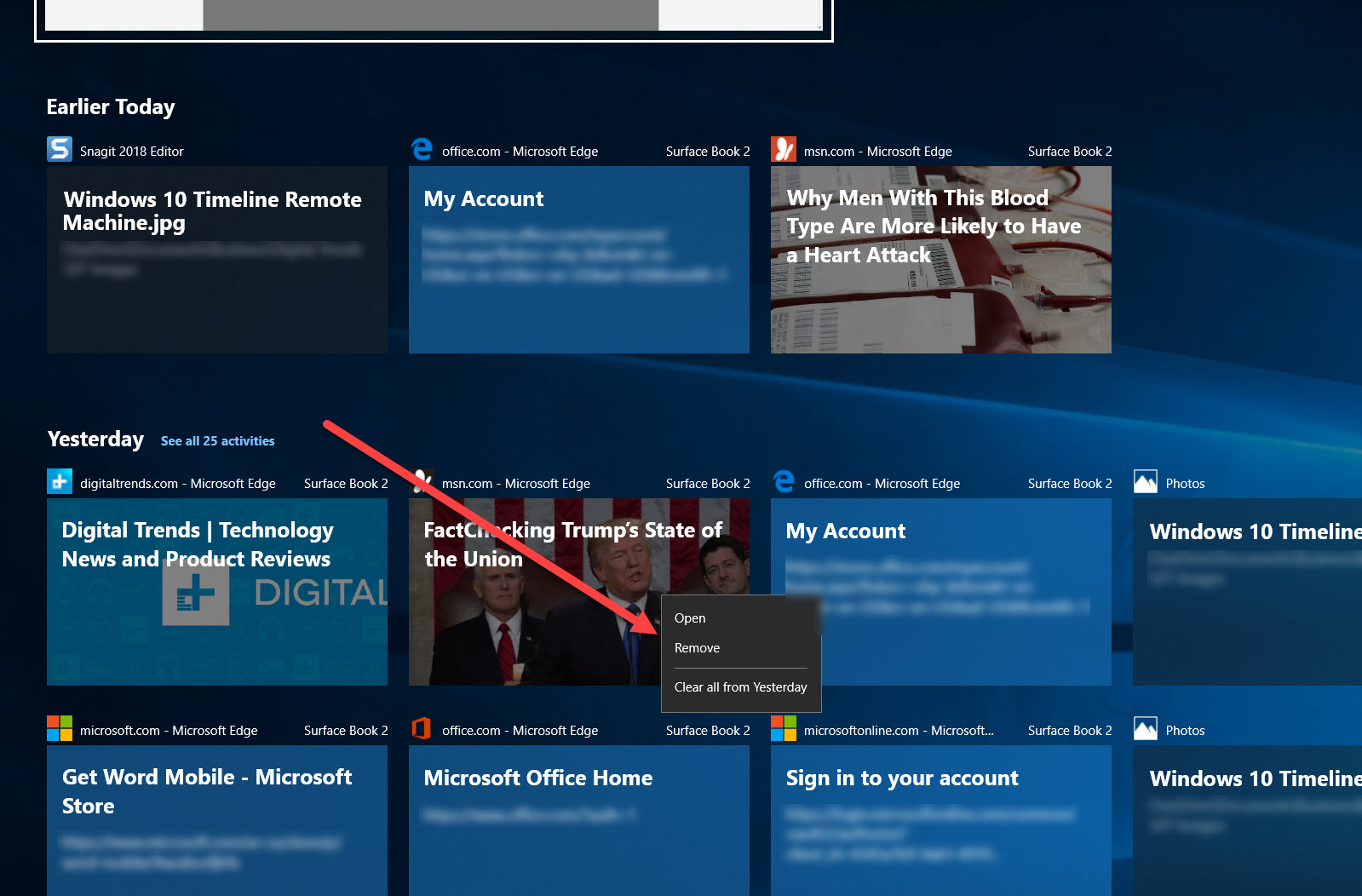
Task: Open Get Word Mobile Microsoft Store card
Action: pyautogui.click(x=217, y=820)
